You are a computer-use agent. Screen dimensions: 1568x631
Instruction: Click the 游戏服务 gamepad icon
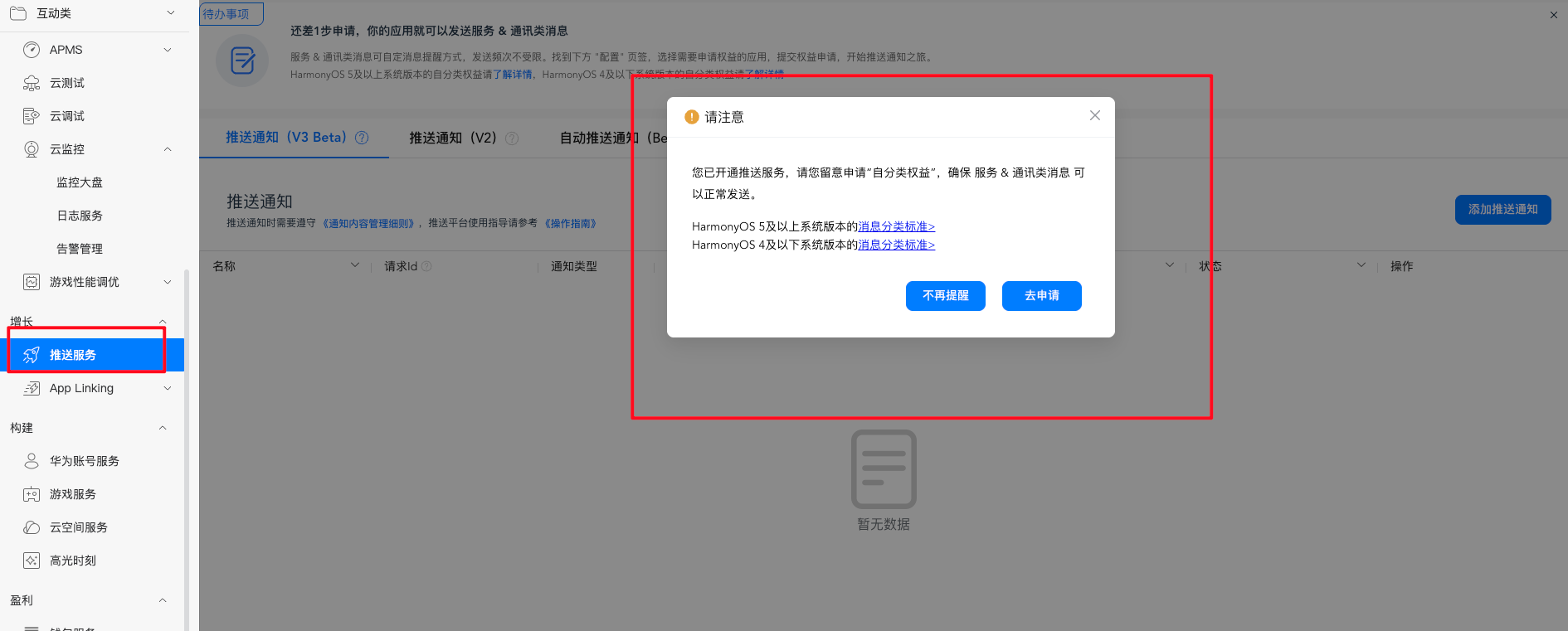coord(32,494)
